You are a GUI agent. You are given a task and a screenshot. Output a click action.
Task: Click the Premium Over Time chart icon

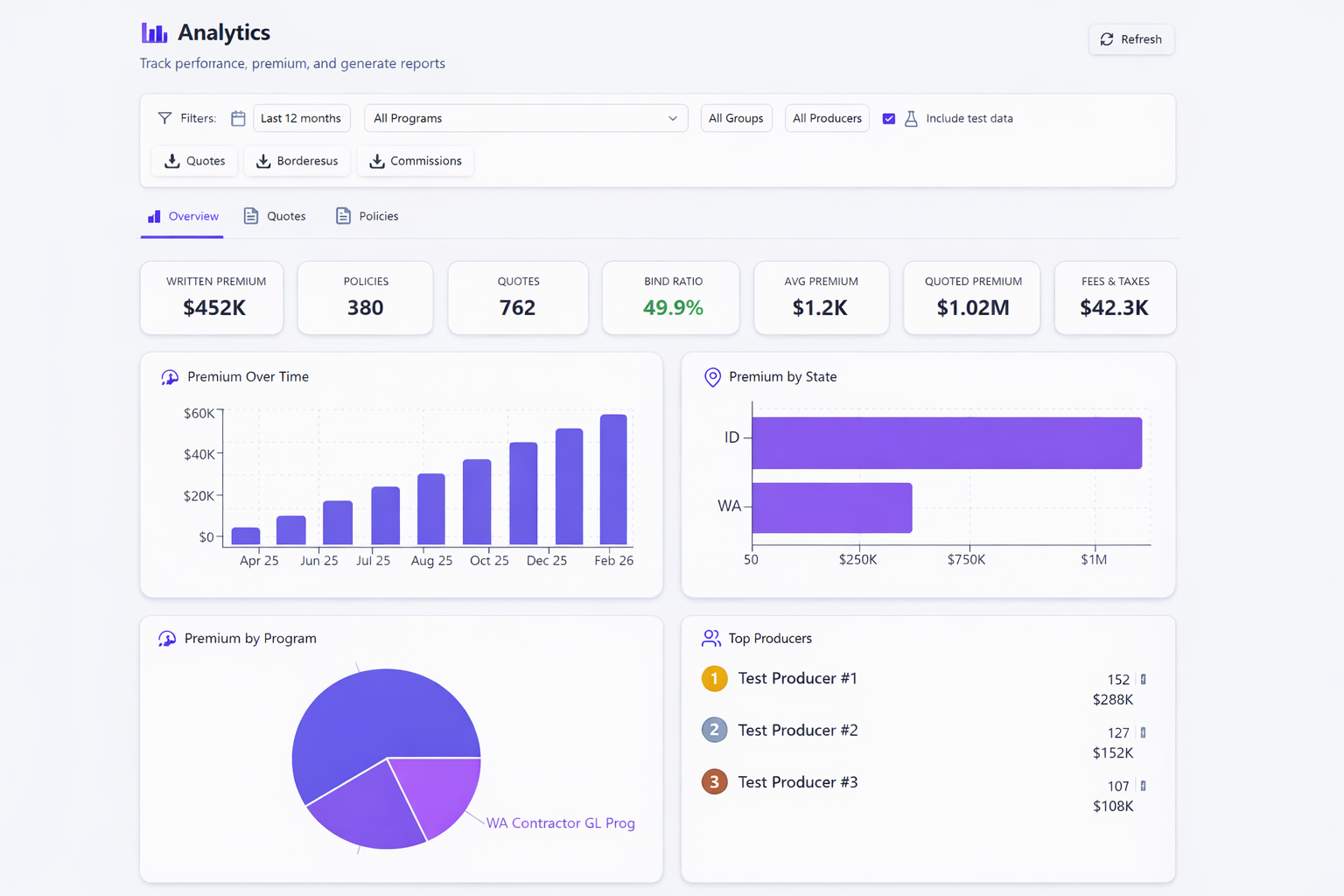click(170, 377)
